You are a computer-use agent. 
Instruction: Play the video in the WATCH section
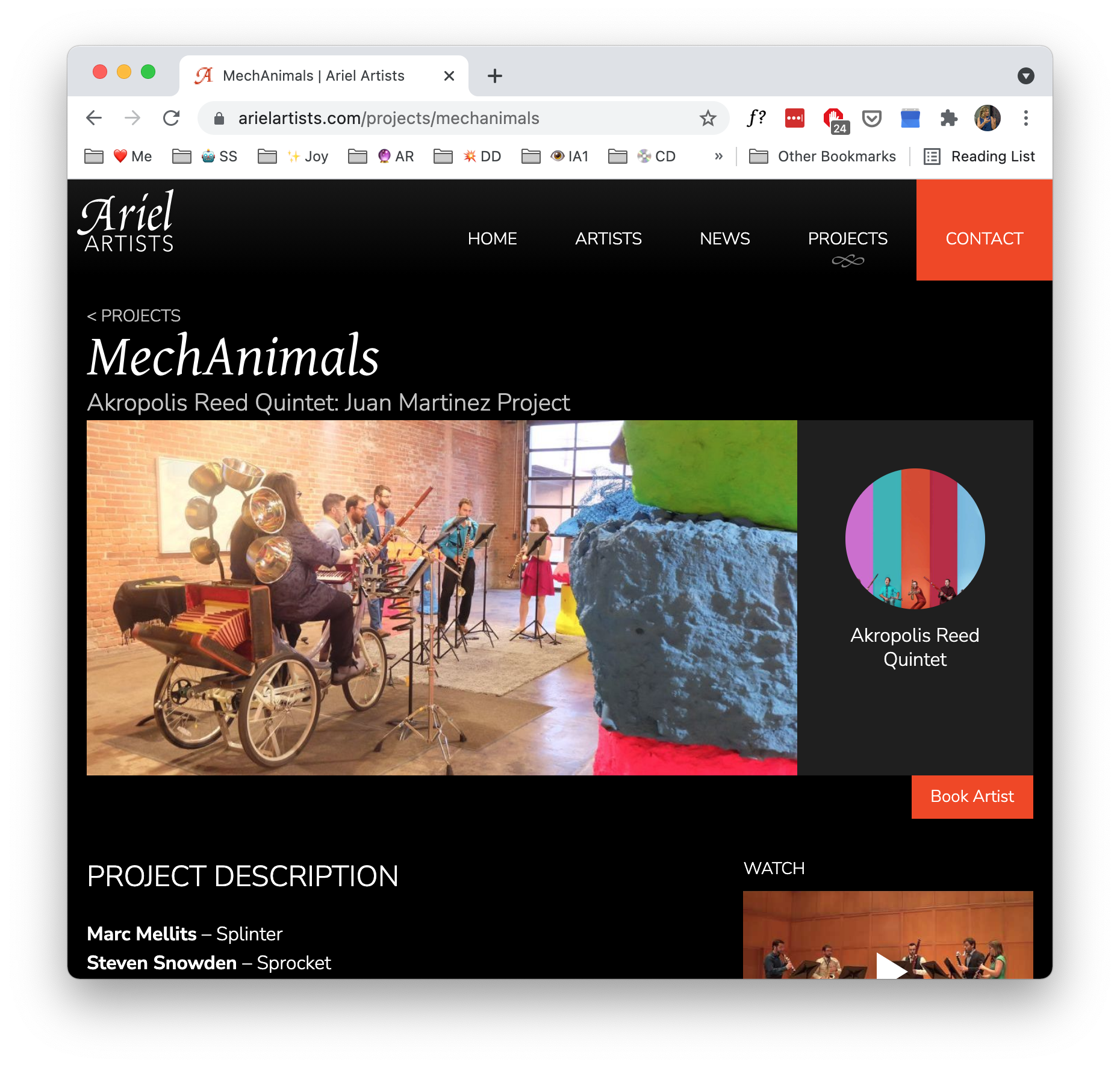[x=891, y=966]
